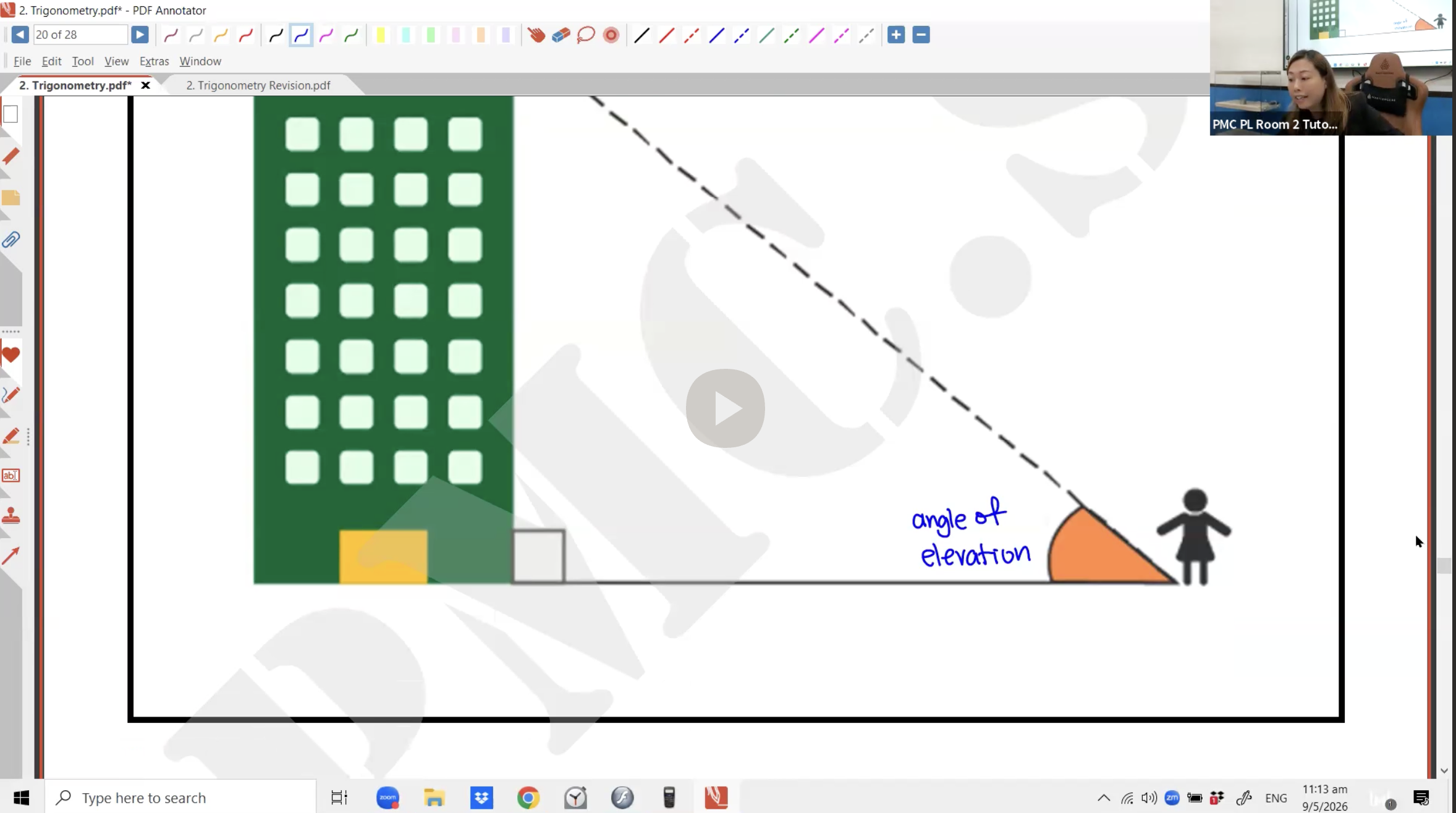Select the Lasso selection tool
1456x813 pixels.
click(x=586, y=35)
